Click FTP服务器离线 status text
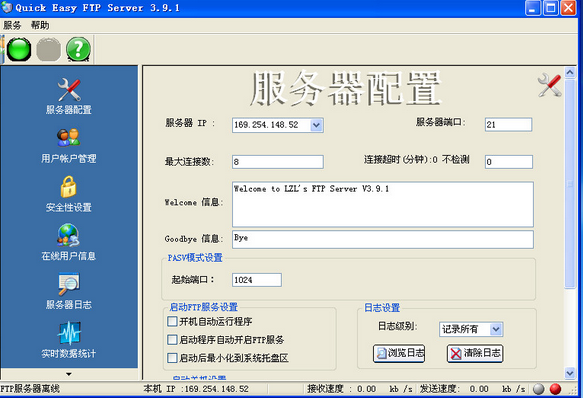Viewport: 583px width, 398px height. click(30, 389)
